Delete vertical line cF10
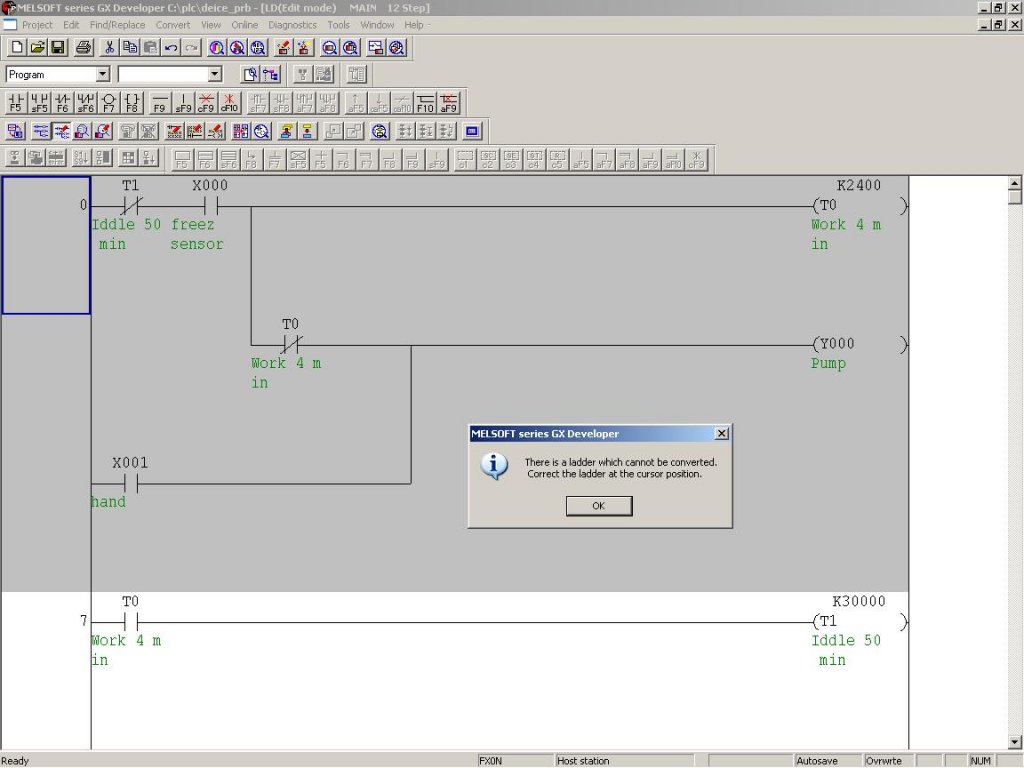This screenshot has width=1024, height=768. point(229,103)
